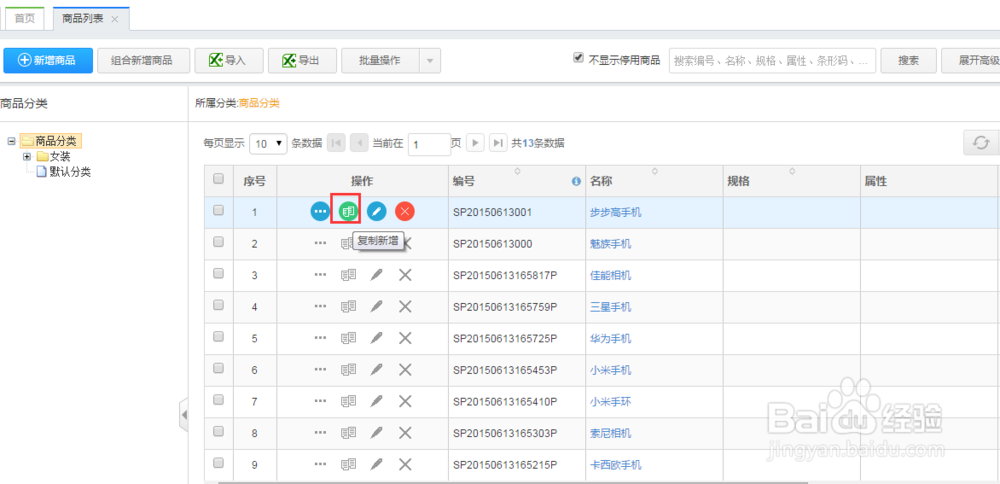
Task: Toggle the select-all checkbox in table header
Action: click(218, 179)
